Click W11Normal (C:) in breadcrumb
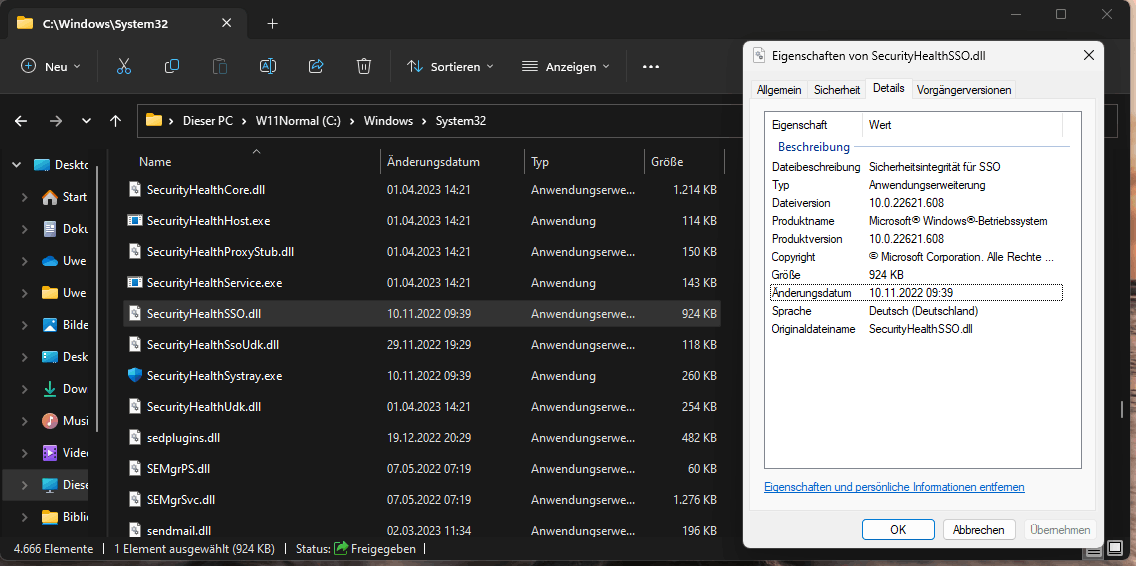The height and width of the screenshot is (566, 1136). 298,121
